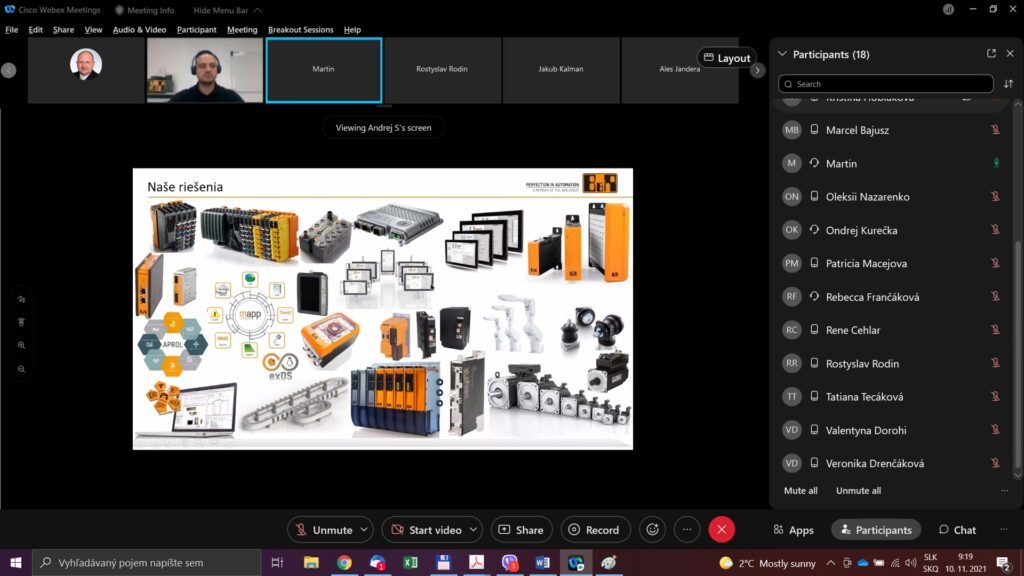Toggle the Participants panel button

pyautogui.click(x=875, y=530)
